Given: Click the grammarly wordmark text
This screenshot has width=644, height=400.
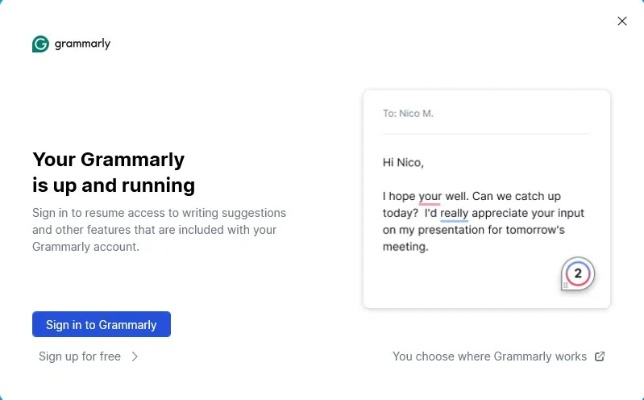Looking at the screenshot, I should (83, 44).
